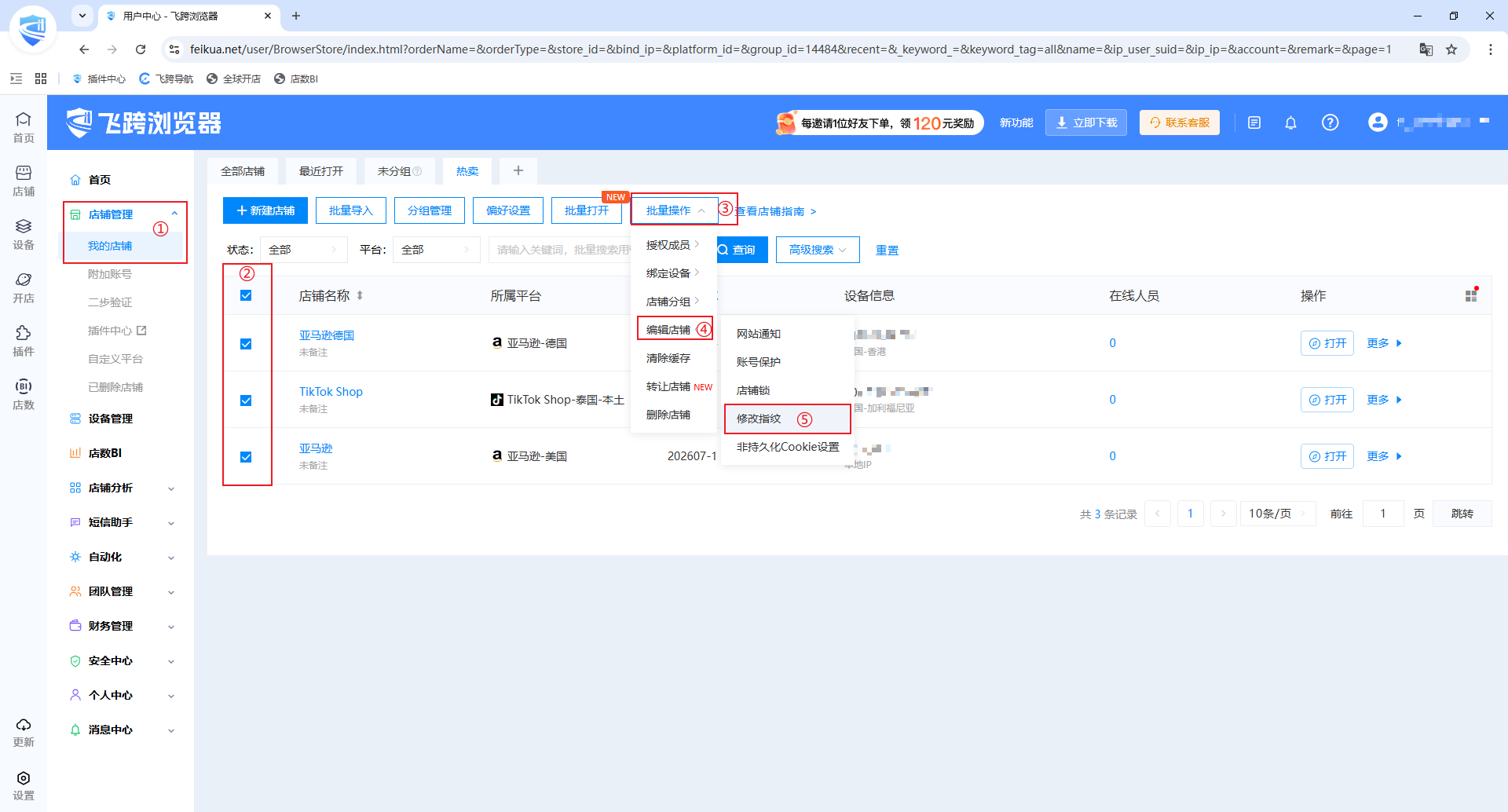Switch to the 最近打开 tab

(321, 171)
